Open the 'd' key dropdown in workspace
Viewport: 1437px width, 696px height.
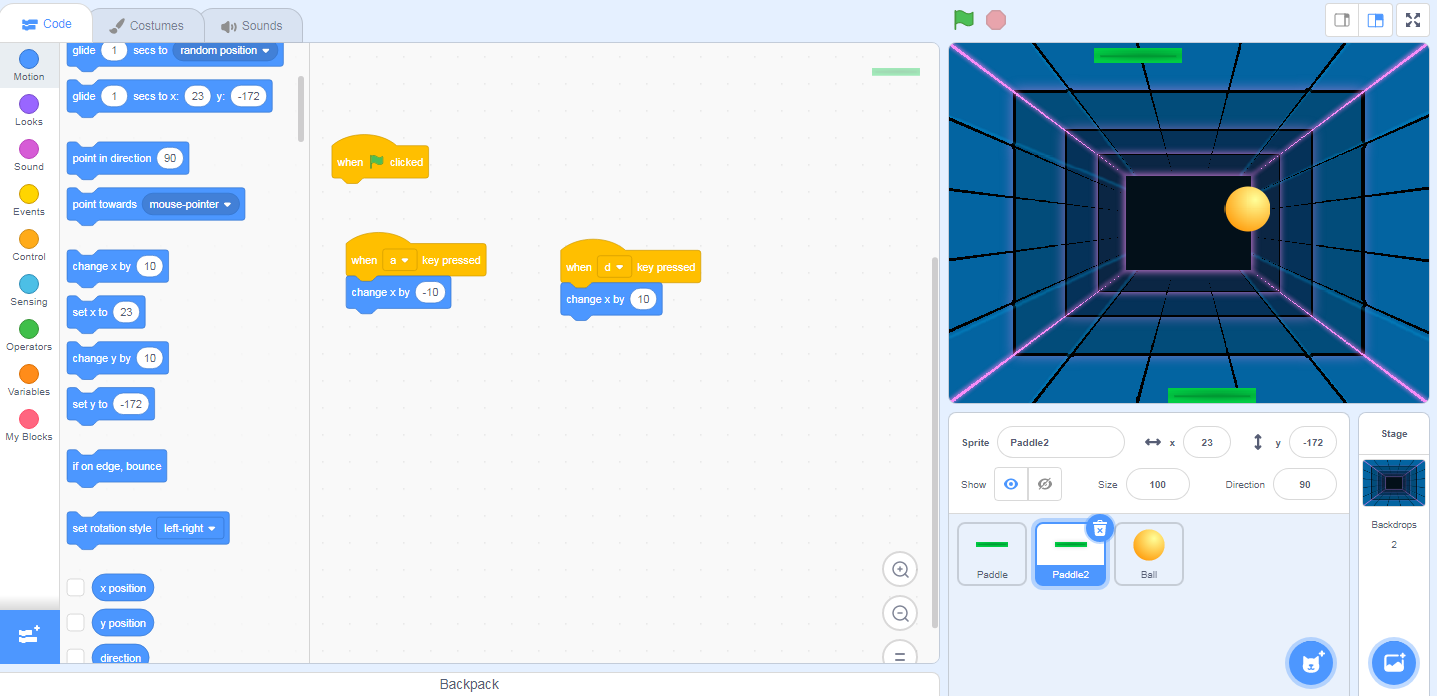614,267
